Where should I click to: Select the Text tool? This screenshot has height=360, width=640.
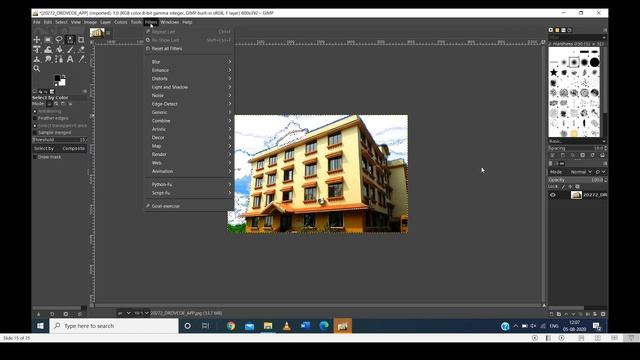tap(70, 59)
